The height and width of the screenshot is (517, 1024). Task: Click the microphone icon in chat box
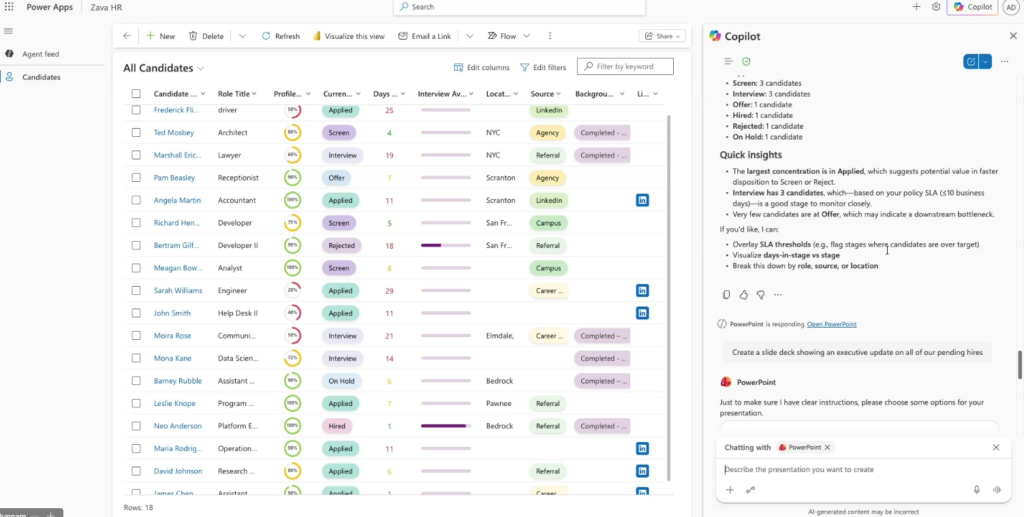pyautogui.click(x=976, y=490)
